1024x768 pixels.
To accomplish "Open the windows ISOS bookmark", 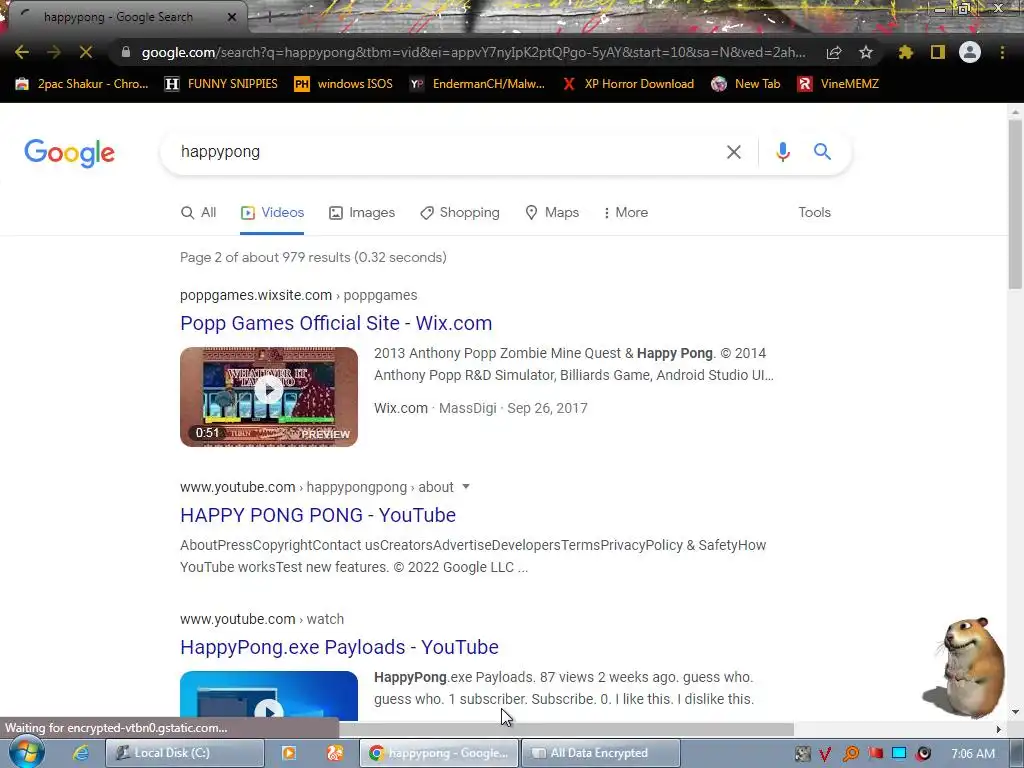I will (344, 84).
